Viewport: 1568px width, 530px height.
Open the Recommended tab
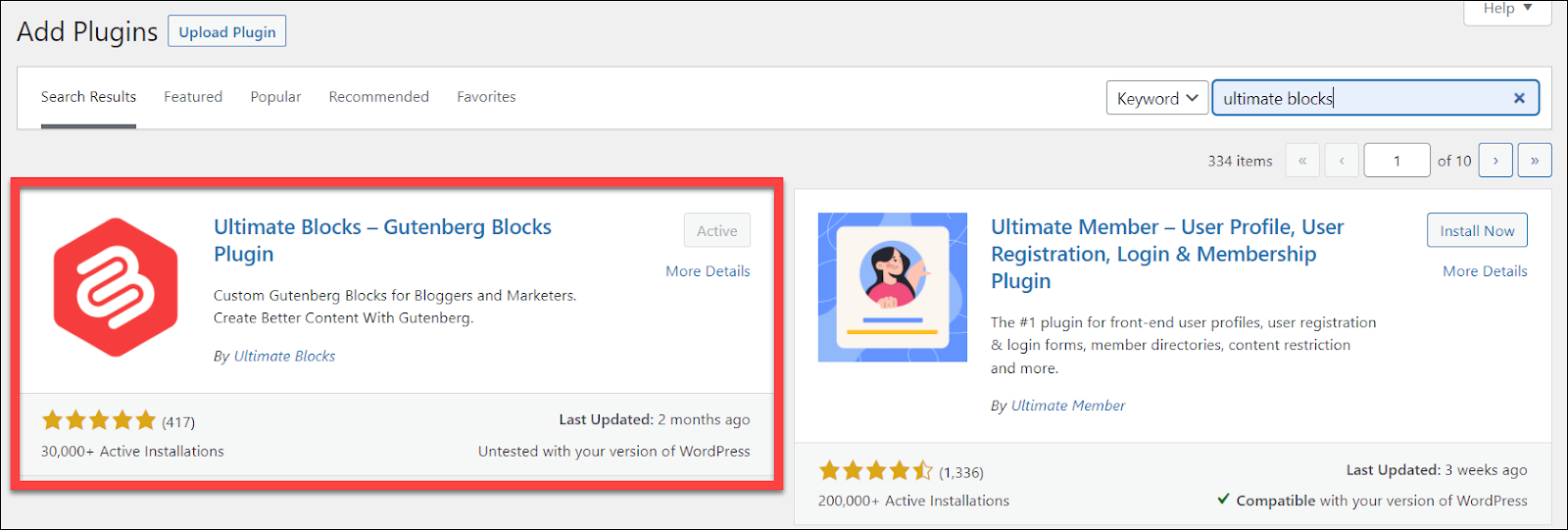click(x=379, y=97)
